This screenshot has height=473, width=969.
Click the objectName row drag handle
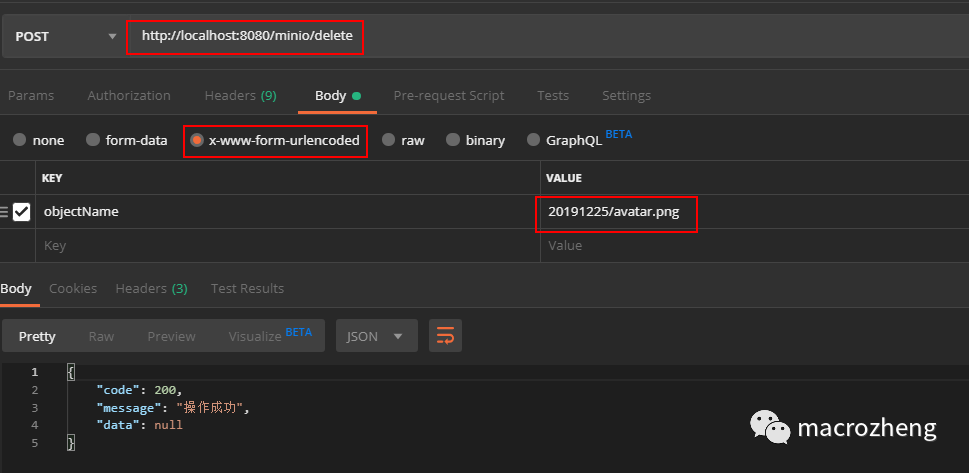[4, 212]
